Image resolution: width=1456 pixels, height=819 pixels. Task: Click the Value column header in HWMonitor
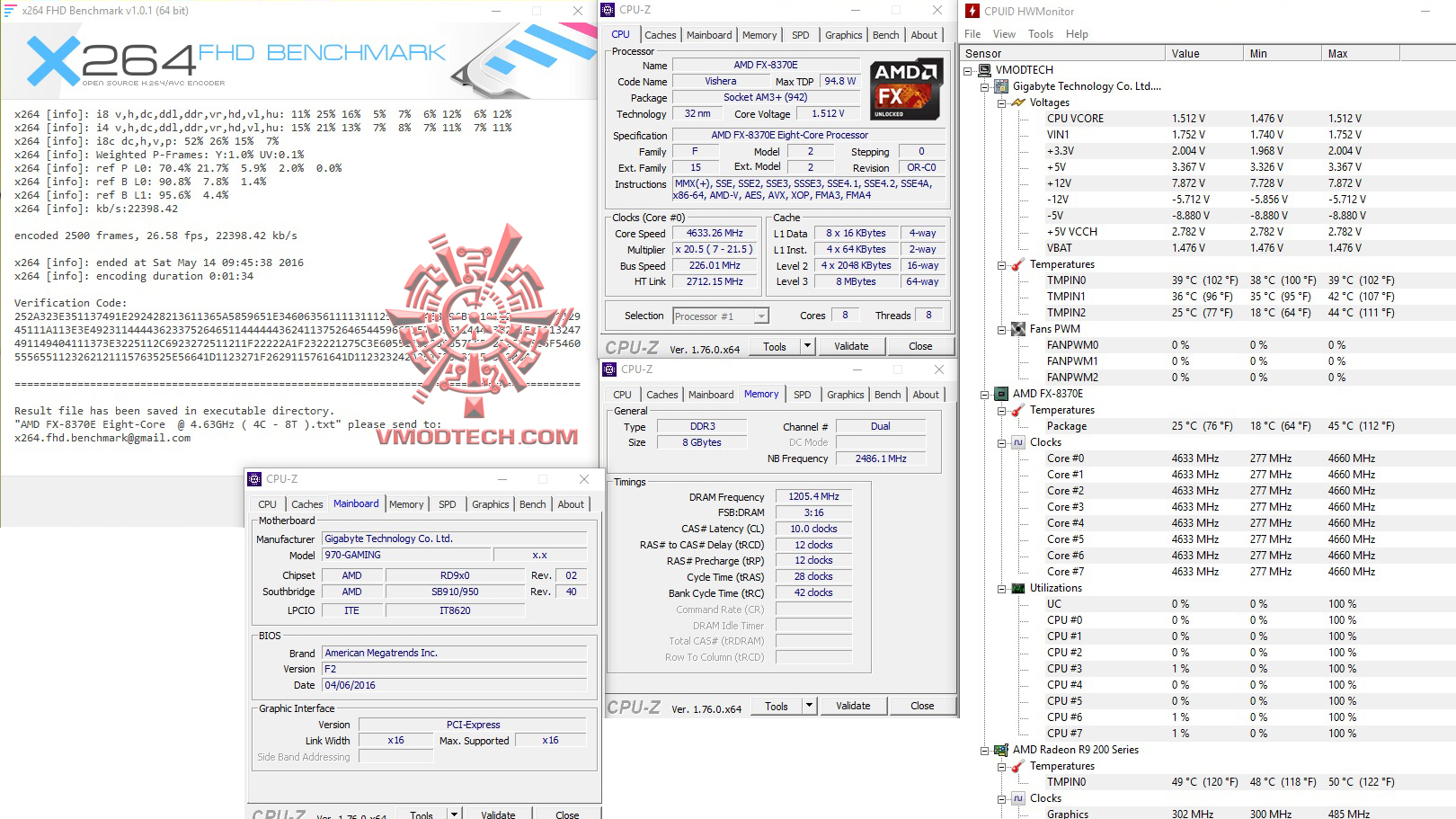pos(1204,54)
